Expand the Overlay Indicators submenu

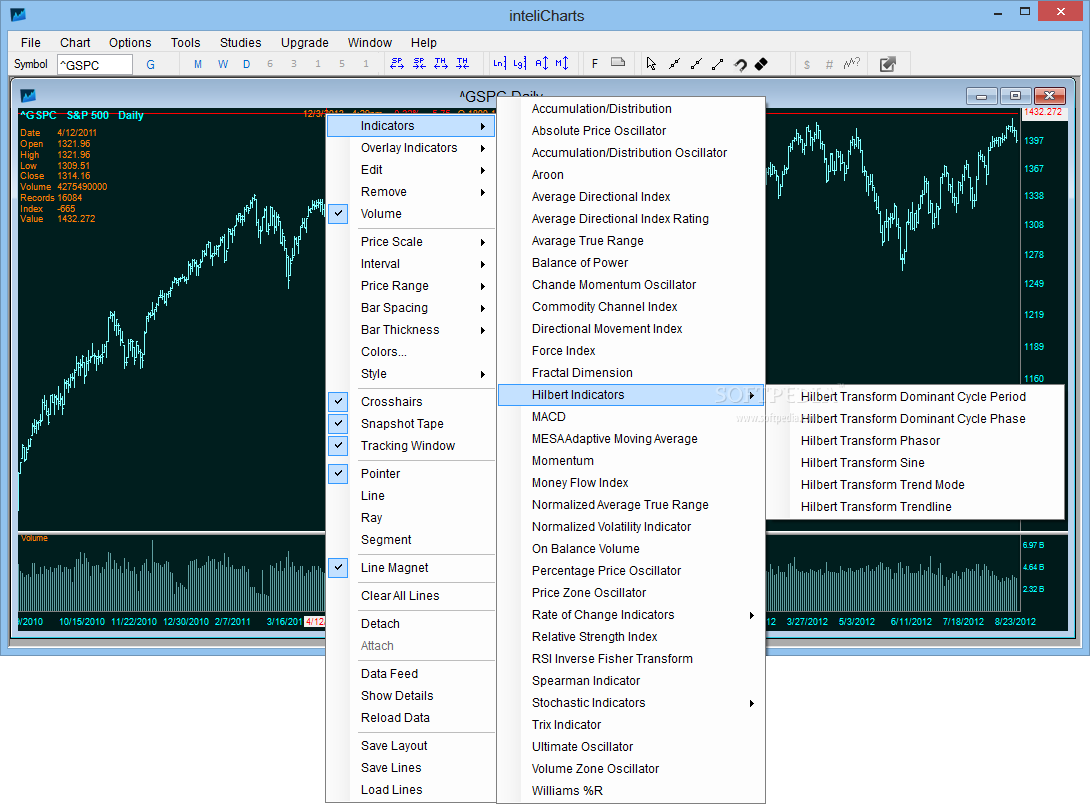pyautogui.click(x=411, y=148)
